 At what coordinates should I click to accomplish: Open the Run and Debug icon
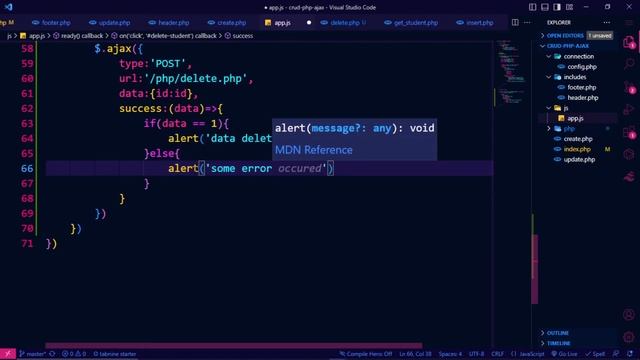pos(629,109)
